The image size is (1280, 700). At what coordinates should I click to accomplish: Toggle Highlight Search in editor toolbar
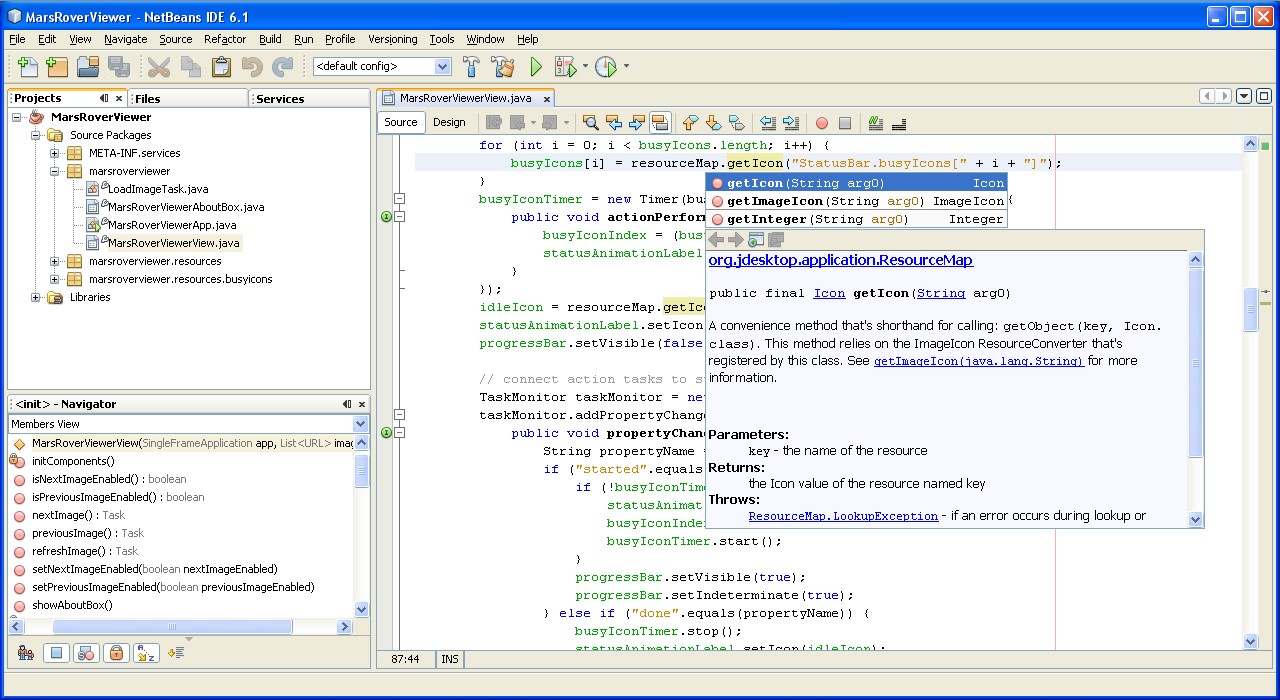(x=660, y=123)
